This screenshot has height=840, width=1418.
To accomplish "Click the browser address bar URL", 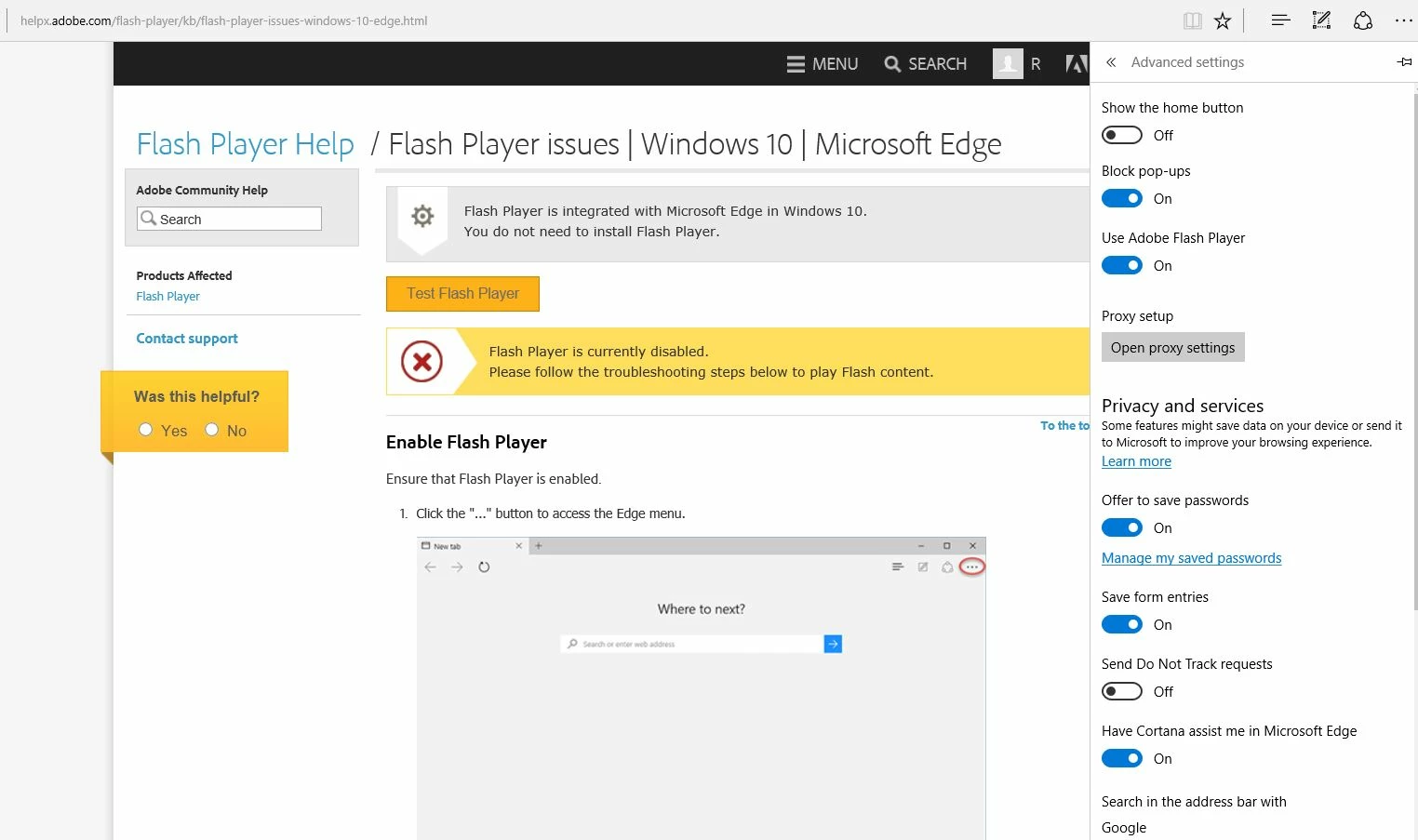I will (223, 20).
